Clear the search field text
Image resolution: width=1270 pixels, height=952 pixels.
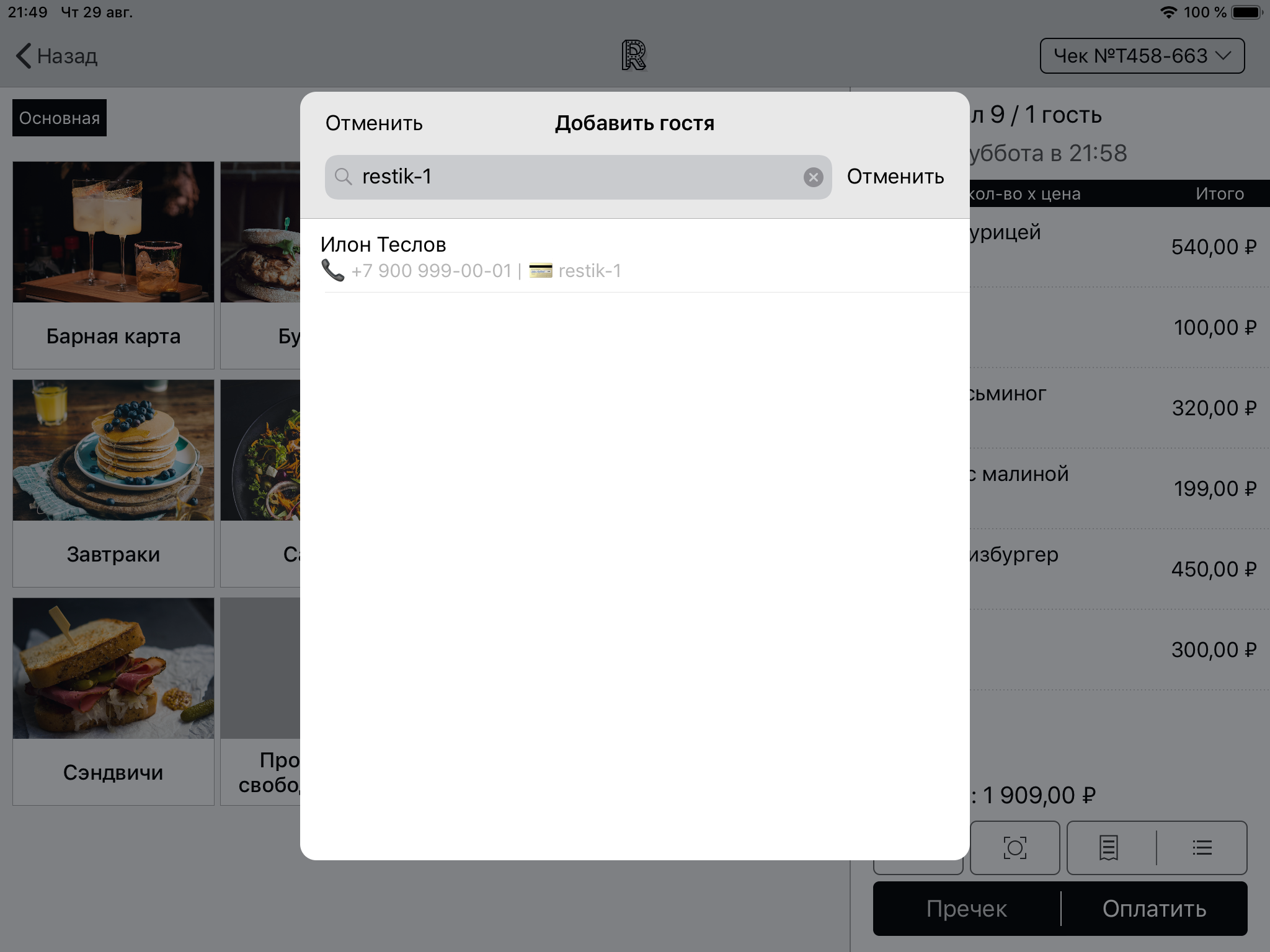point(813,177)
